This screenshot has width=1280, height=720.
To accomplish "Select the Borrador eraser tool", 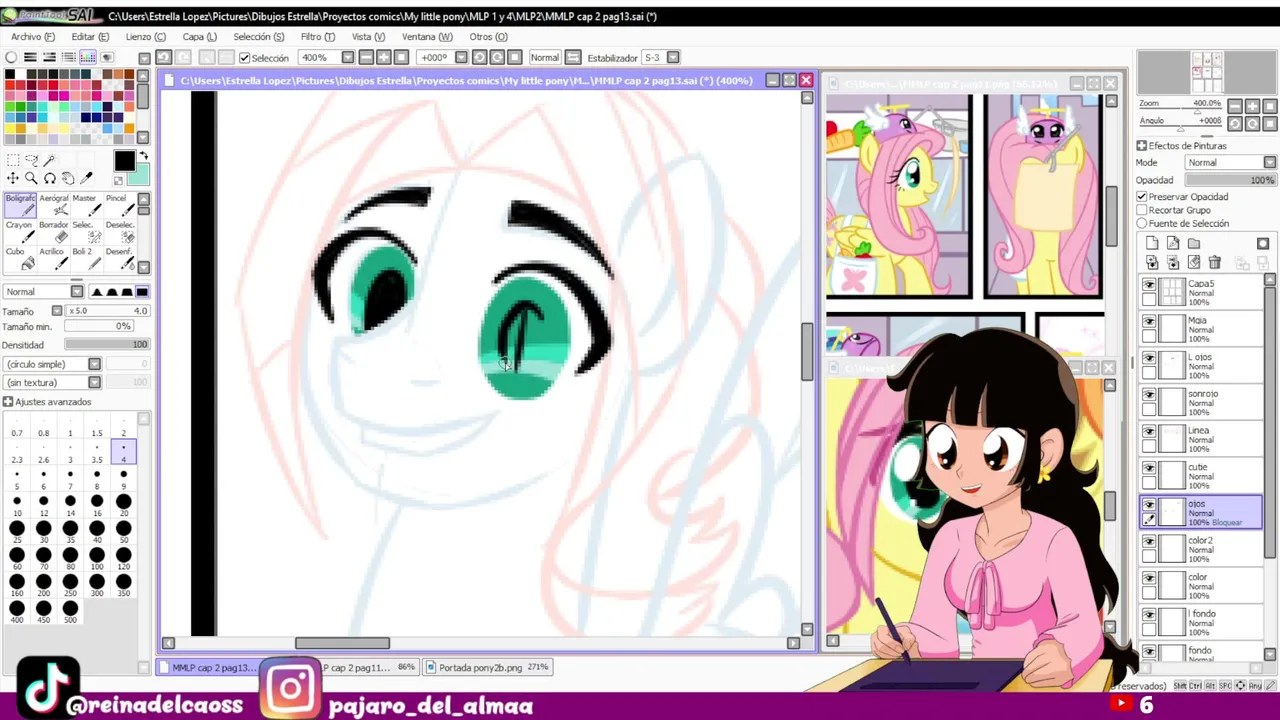I will point(54,232).
